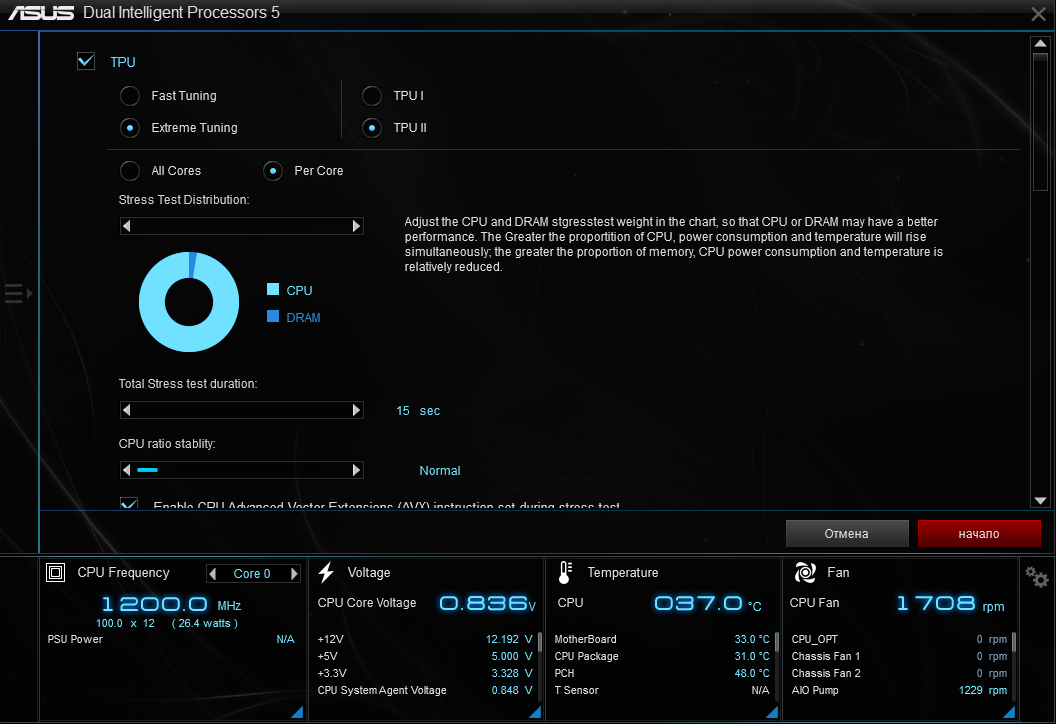This screenshot has width=1056, height=724.
Task: Increase Total Stress test duration right arrow
Action: pos(357,410)
